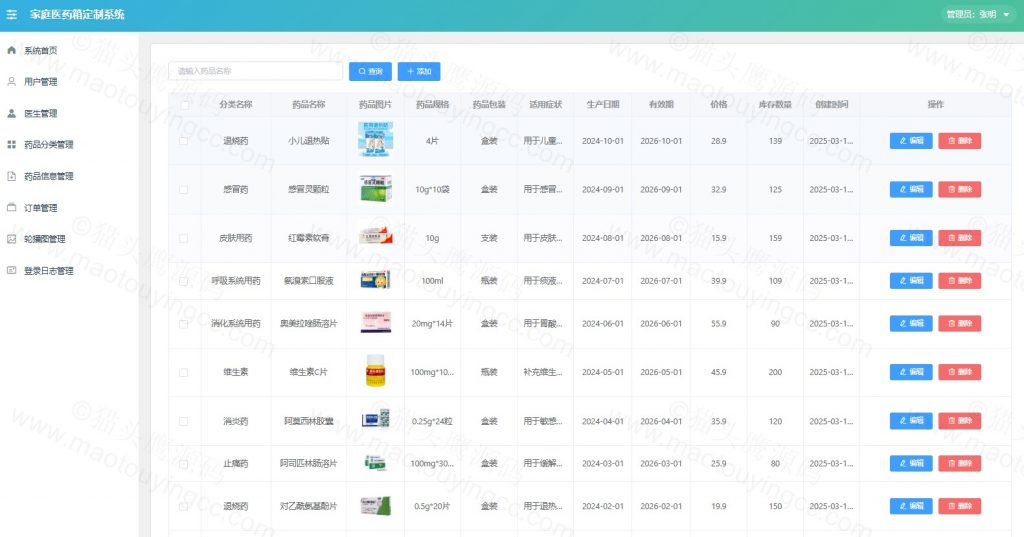This screenshot has height=537, width=1024.
Task: Click the 添加 add button
Action: click(x=419, y=71)
